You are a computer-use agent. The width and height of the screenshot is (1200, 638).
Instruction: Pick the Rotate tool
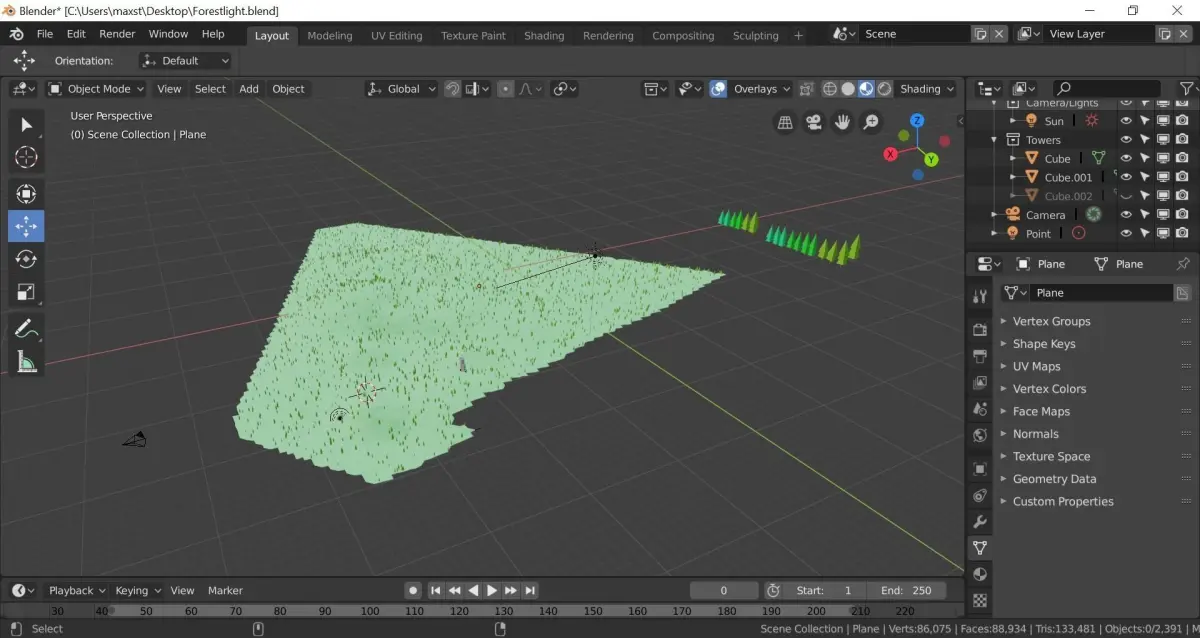[26, 259]
